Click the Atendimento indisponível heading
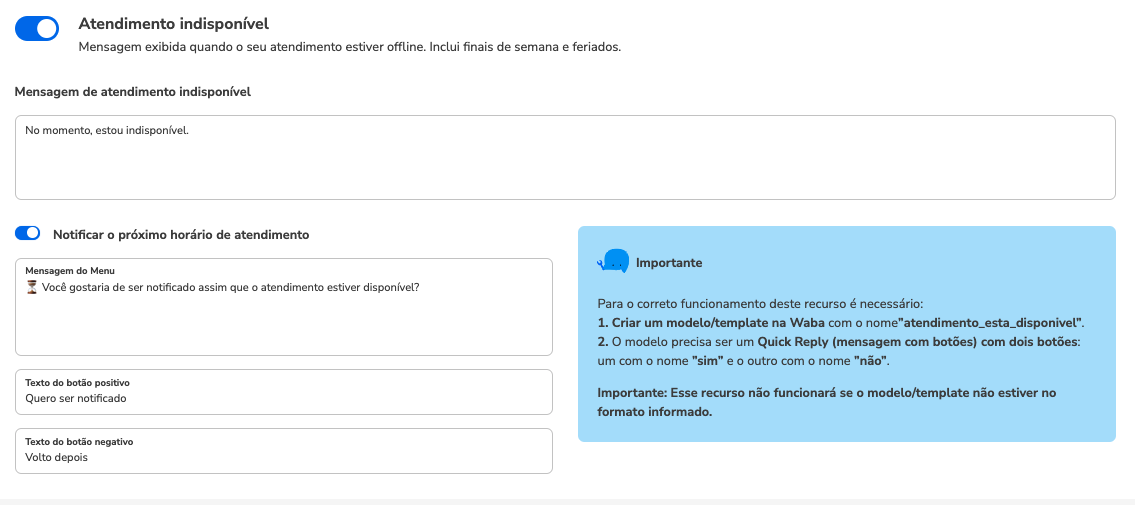The image size is (1135, 505). (x=174, y=24)
